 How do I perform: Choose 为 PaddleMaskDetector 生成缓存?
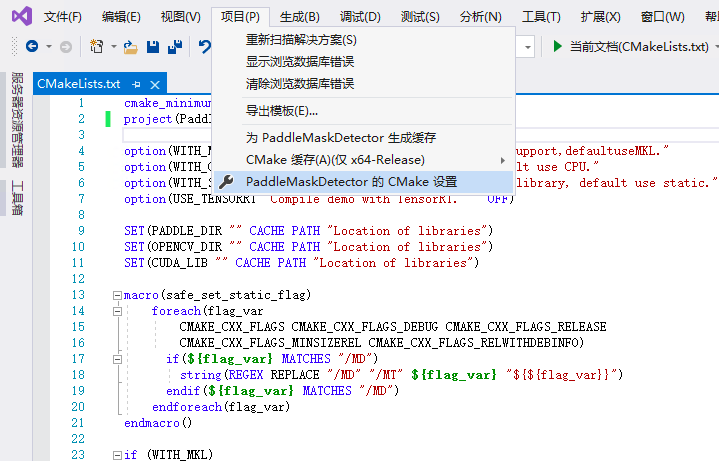(364, 138)
